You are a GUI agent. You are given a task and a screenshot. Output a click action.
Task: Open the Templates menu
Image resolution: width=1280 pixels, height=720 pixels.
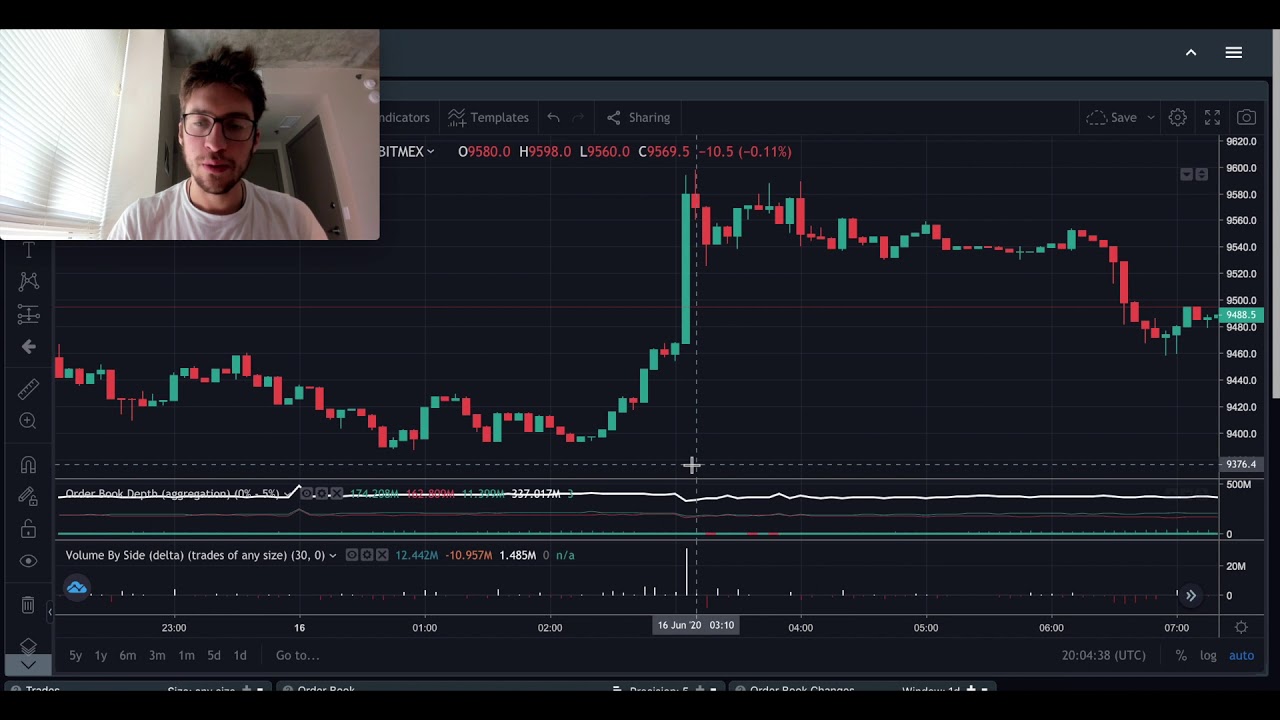tap(488, 117)
